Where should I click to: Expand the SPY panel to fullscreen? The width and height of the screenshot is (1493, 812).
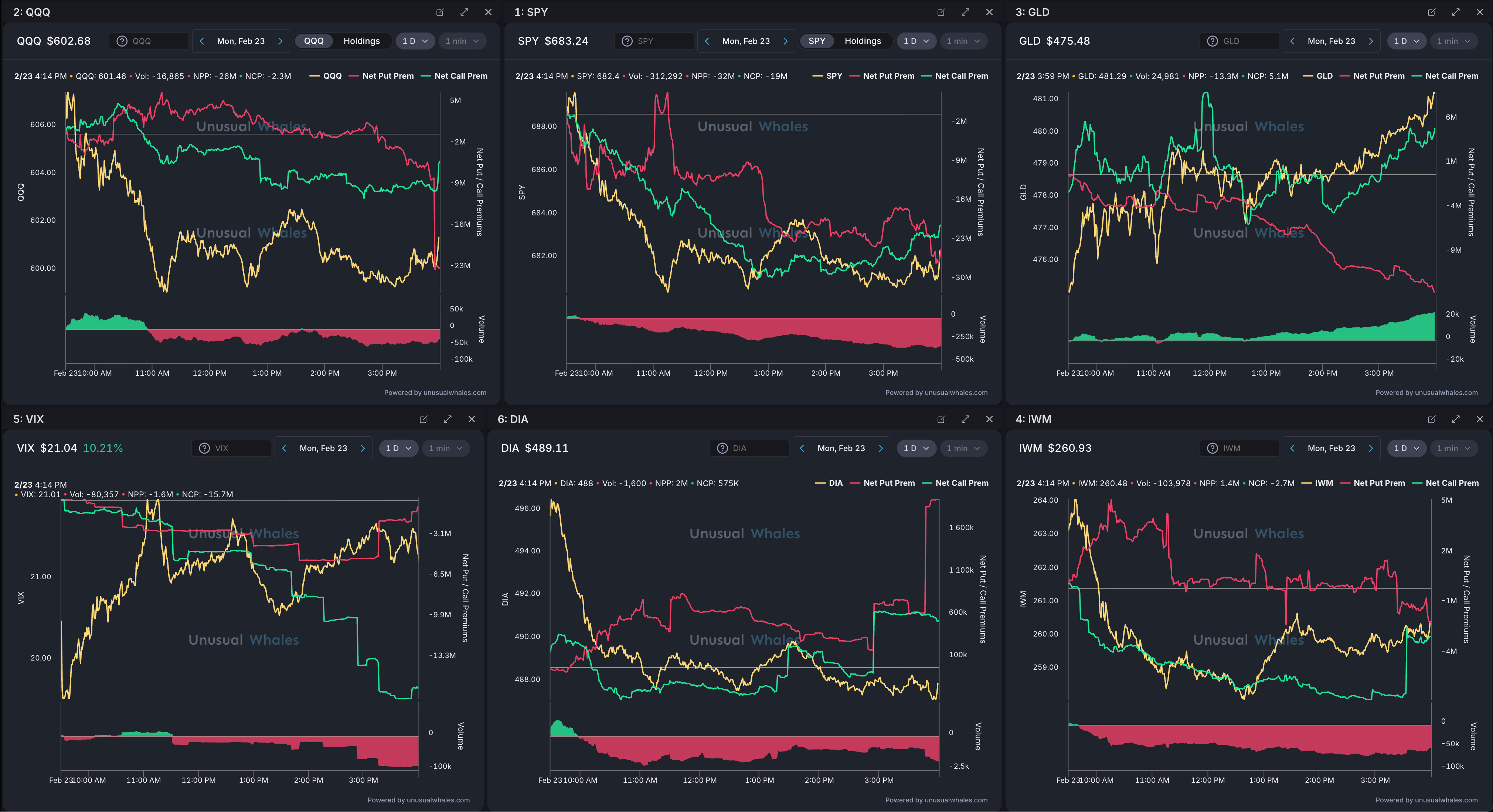point(965,12)
